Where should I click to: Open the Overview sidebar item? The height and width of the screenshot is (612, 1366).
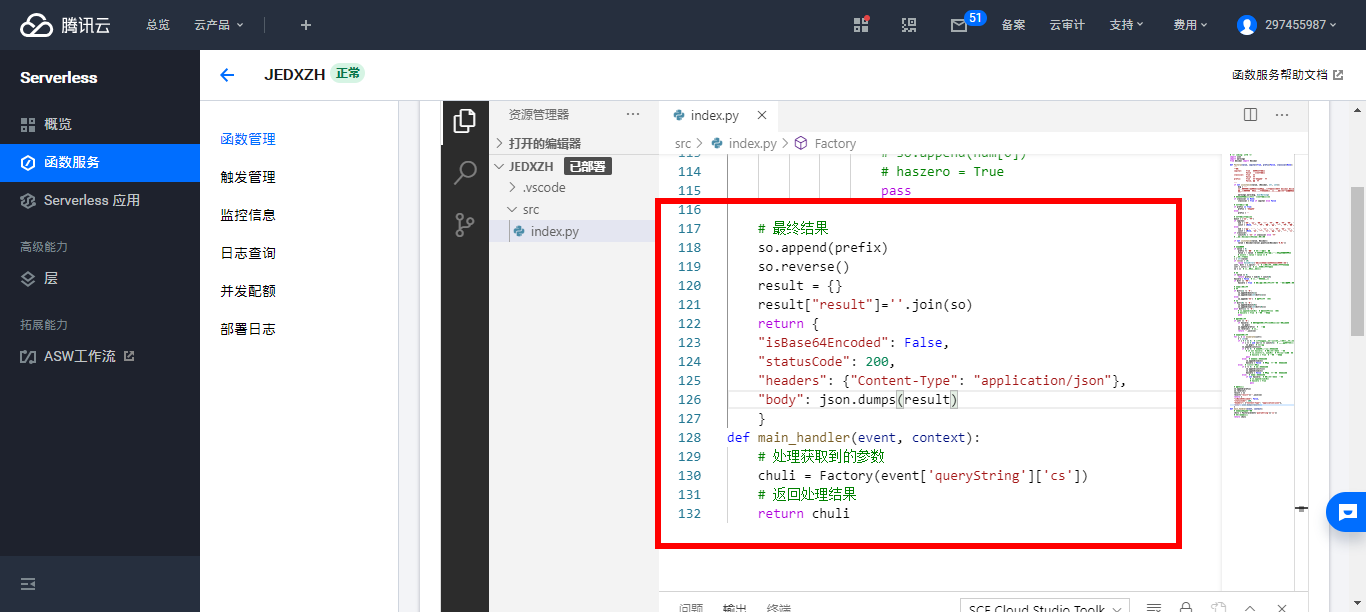click(x=100, y=125)
